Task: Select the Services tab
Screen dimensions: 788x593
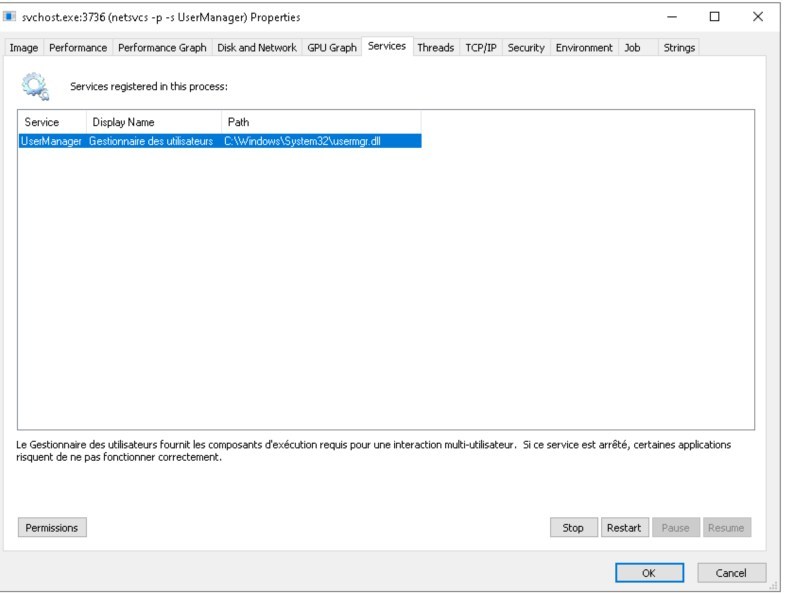Action: pyautogui.click(x=387, y=46)
